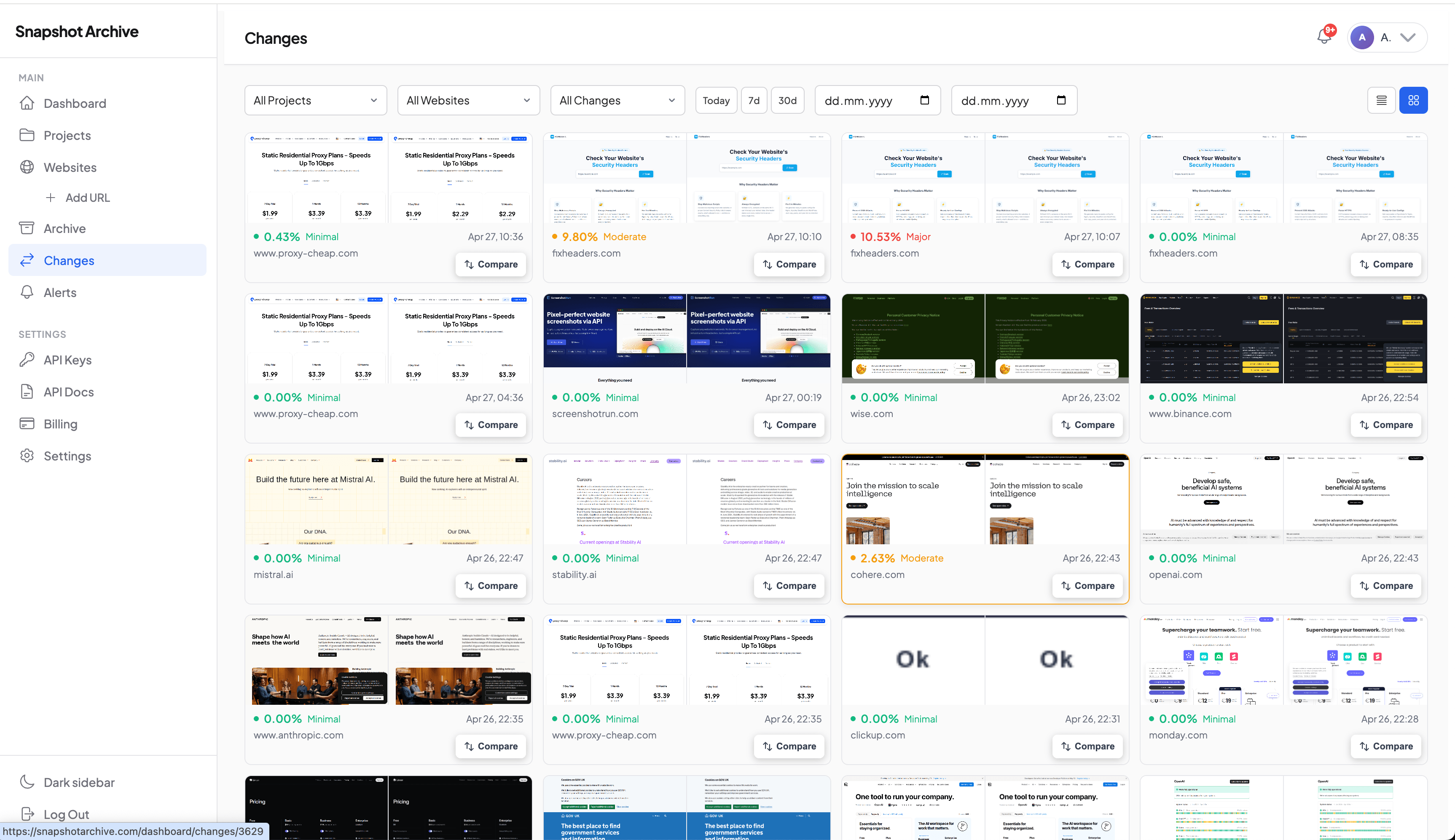Expand the All Websites dropdown
The image size is (1455, 840).
[x=468, y=100]
